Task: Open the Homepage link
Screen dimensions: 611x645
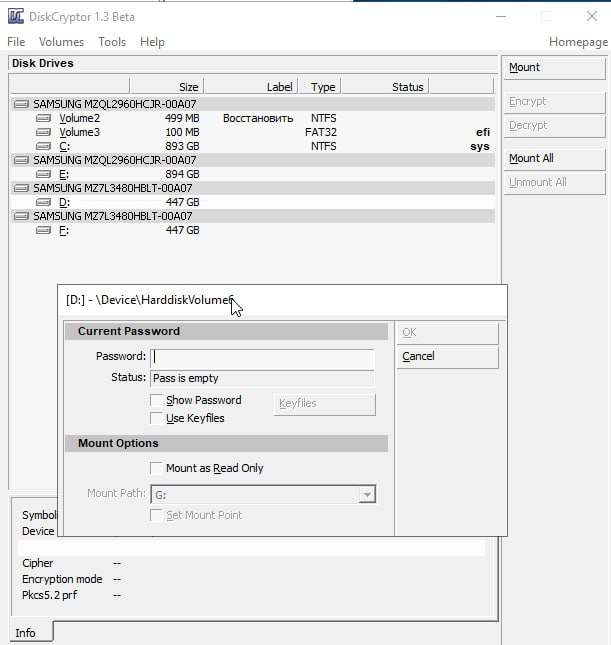Action: pyautogui.click(x=577, y=42)
